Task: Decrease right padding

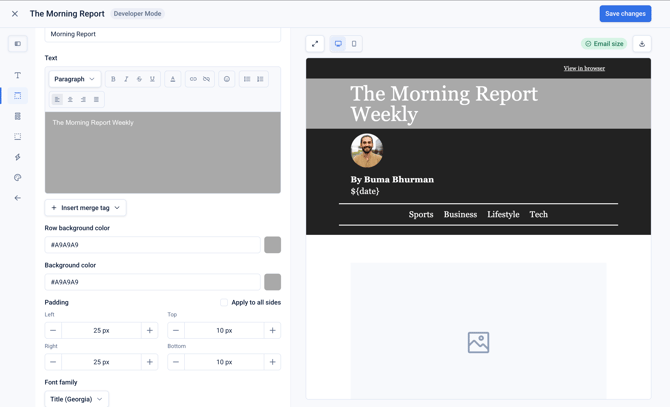Action: pos(53,362)
